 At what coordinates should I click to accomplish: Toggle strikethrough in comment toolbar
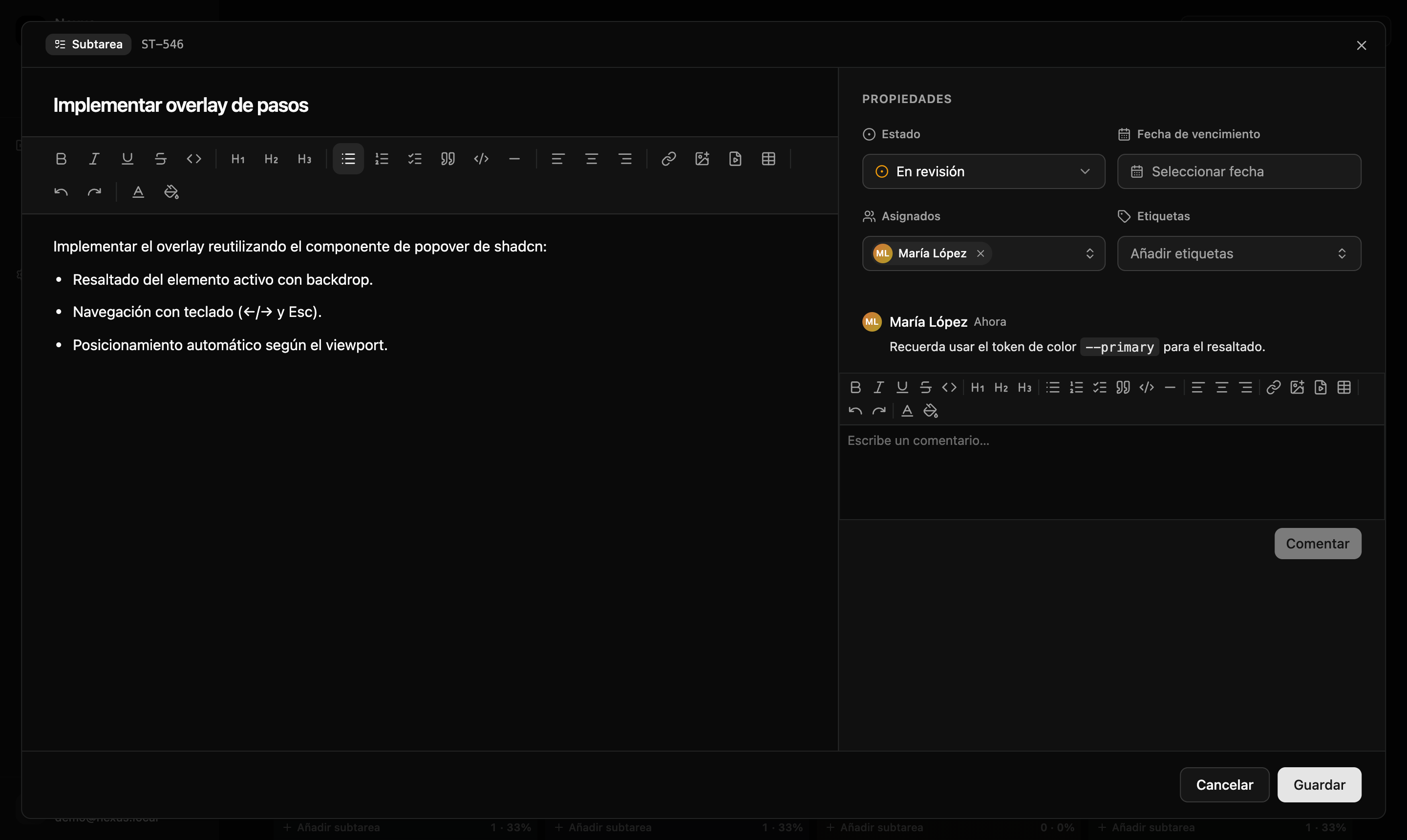click(926, 387)
